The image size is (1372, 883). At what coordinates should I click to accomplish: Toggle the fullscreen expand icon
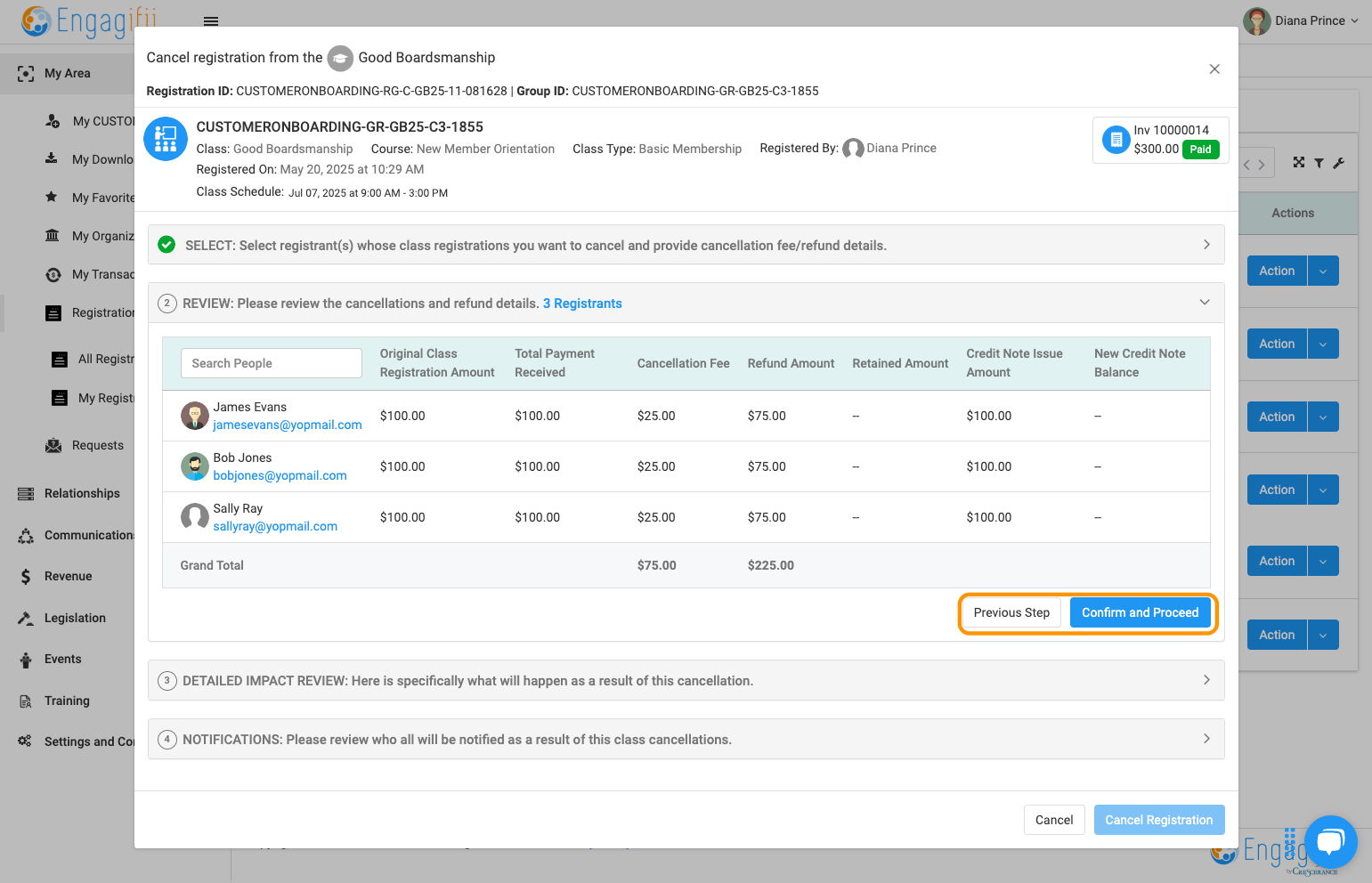[1299, 162]
